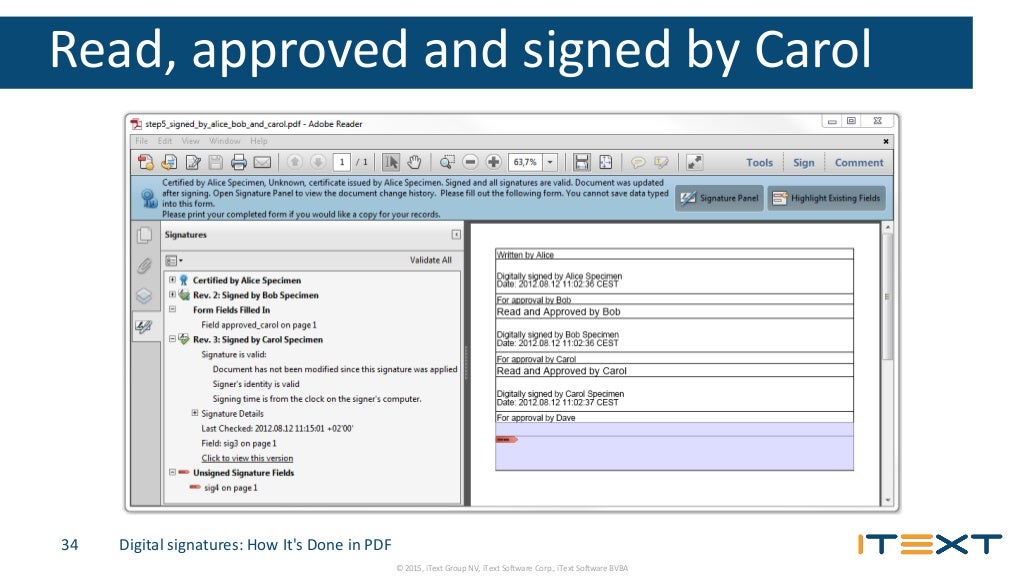The width and height of the screenshot is (1024, 576).
Task: Click the Signatures pane pen icon
Action: click(144, 326)
